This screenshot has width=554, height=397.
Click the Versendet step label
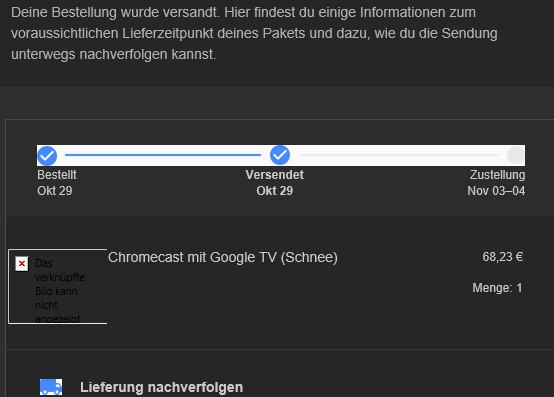[x=275, y=175]
